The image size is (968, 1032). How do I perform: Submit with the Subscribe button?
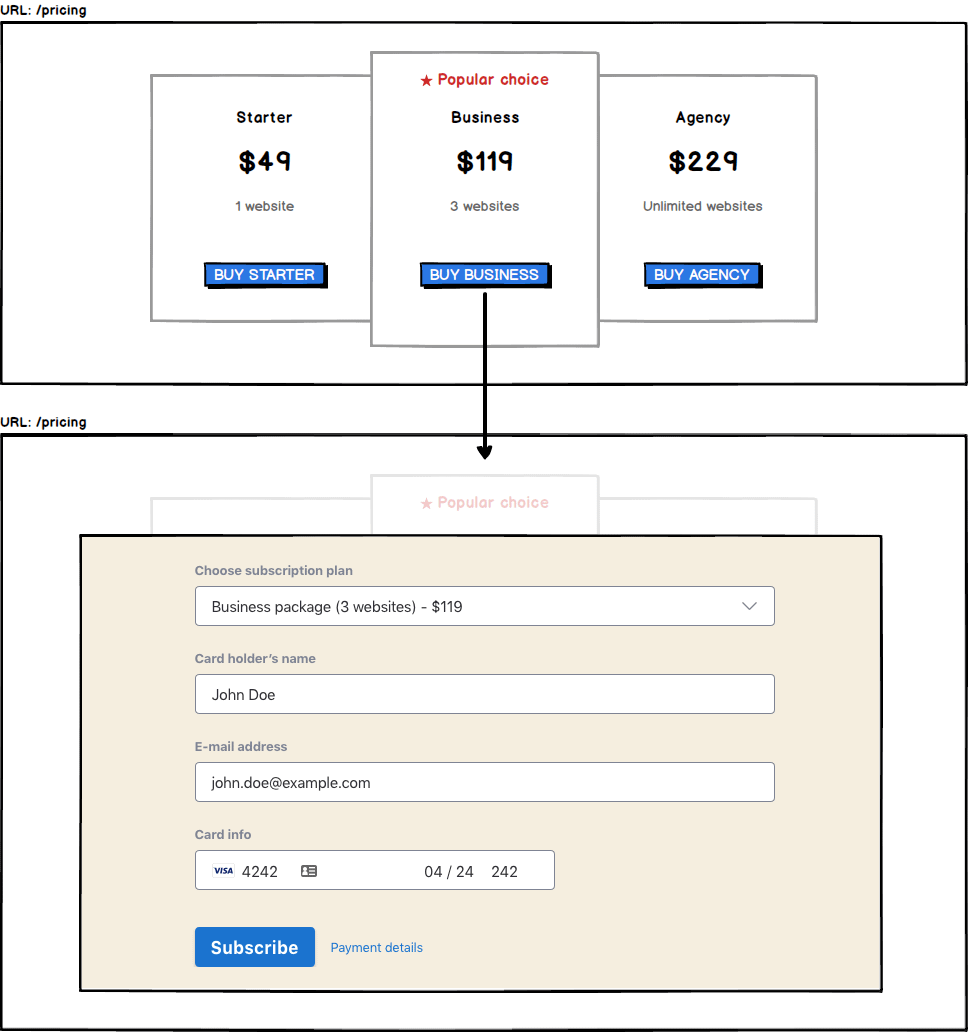[254, 947]
